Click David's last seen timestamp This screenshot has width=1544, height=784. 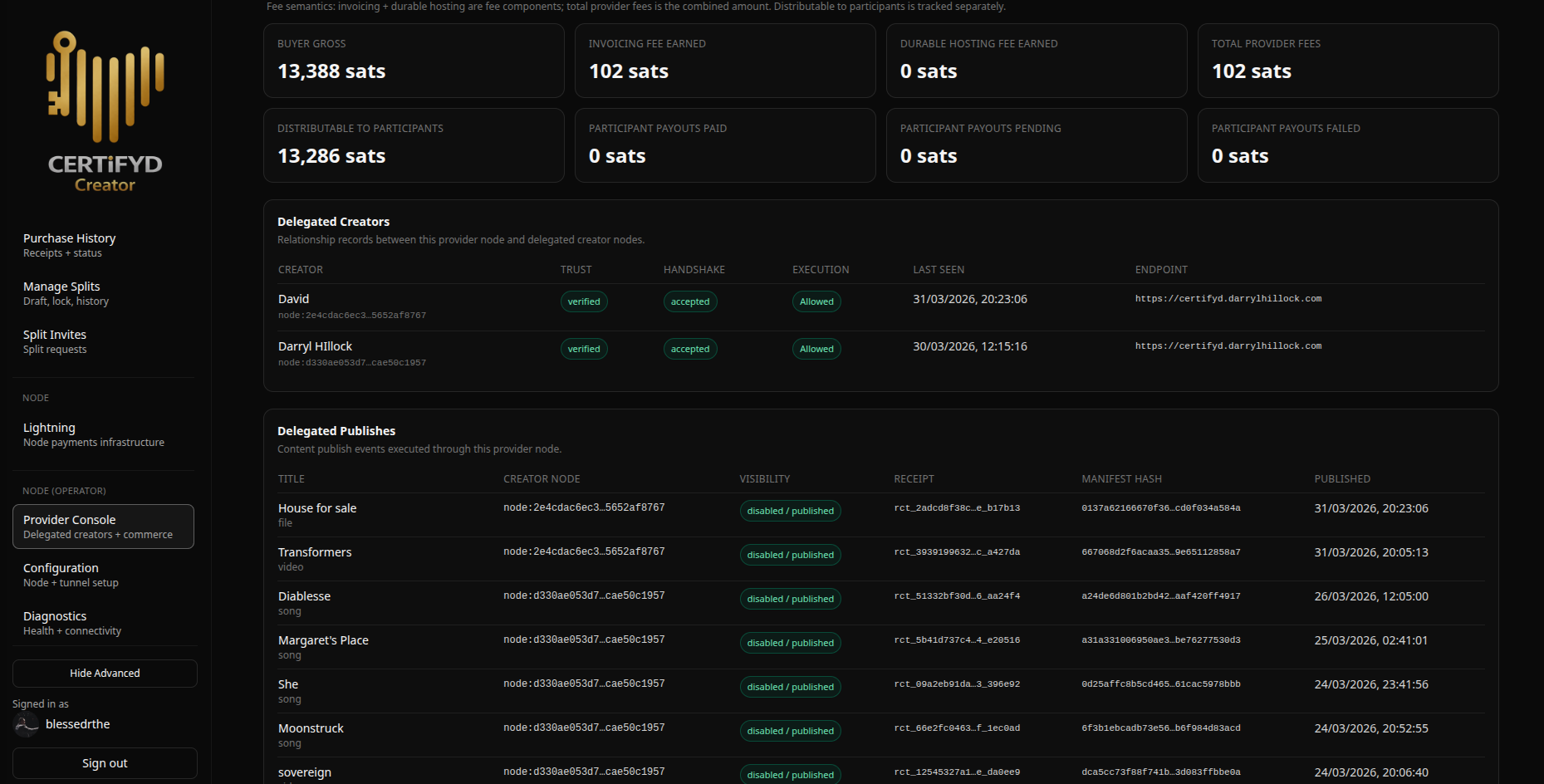click(x=970, y=299)
